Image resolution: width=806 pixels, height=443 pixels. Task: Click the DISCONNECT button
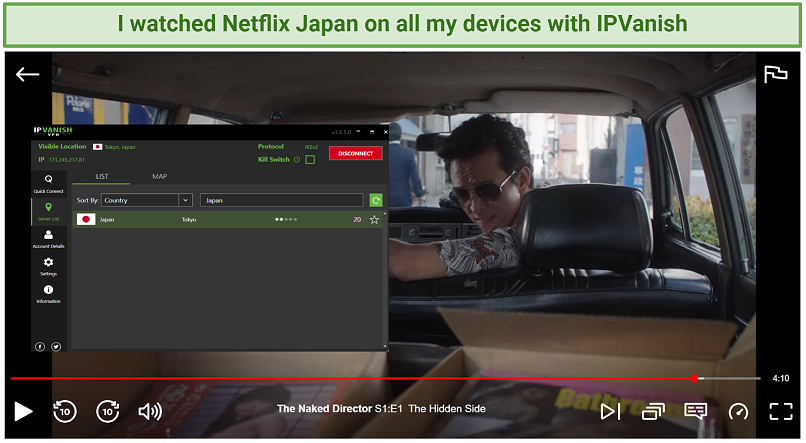[356, 153]
